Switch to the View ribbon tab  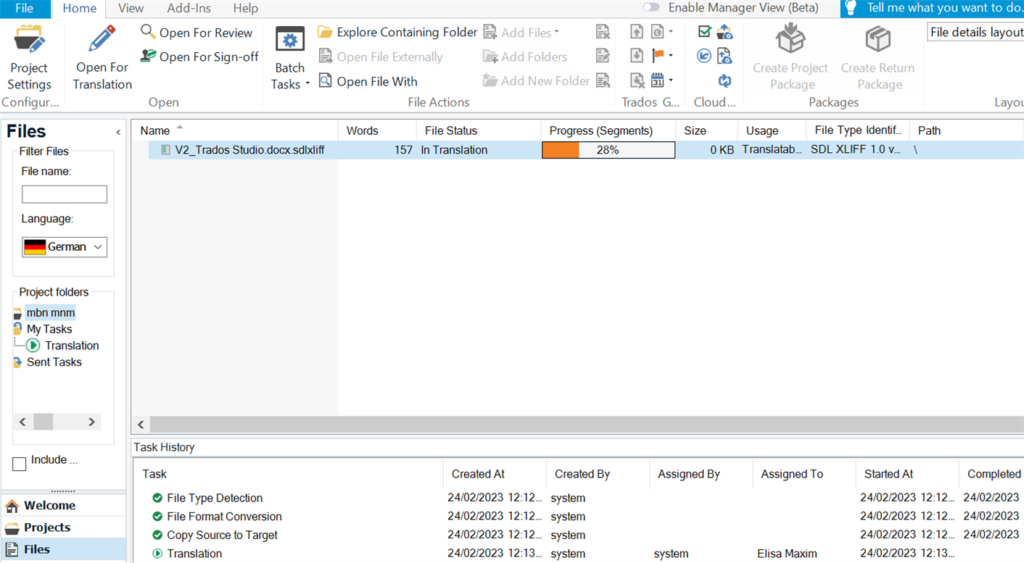[x=131, y=8]
